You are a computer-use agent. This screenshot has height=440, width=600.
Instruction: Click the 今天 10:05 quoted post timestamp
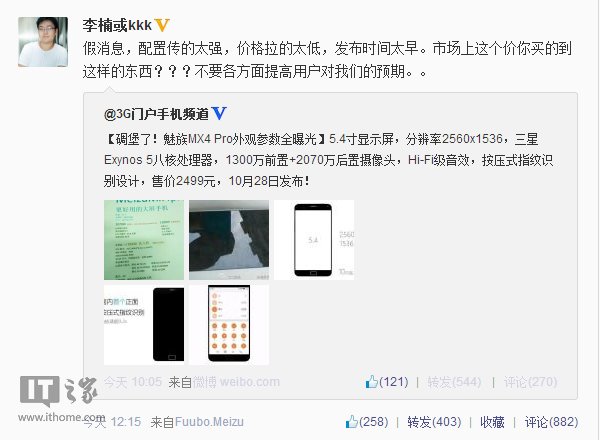pyautogui.click(x=133, y=382)
